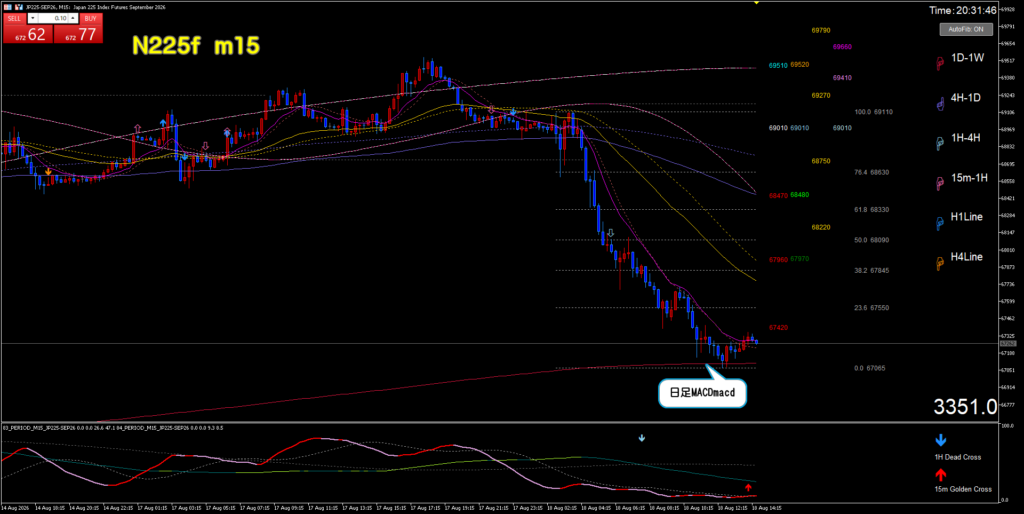This screenshot has height=514, width=1024.
Task: Click the light-blue hand icon beside 1H-4H
Action: 940,143
